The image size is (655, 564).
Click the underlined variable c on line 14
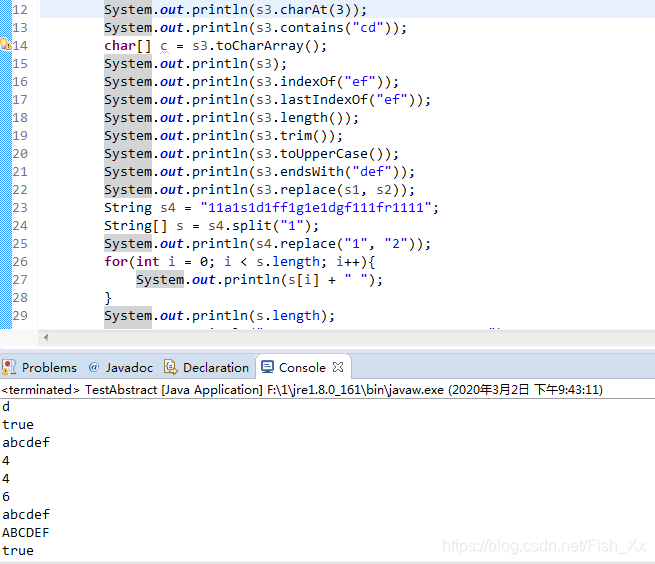(164, 46)
